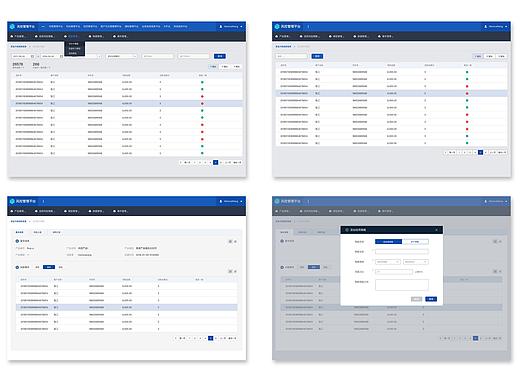Viewport: 520px width, 390px height.
Task: Select the blue first type option in dialog
Action: (x=388, y=242)
